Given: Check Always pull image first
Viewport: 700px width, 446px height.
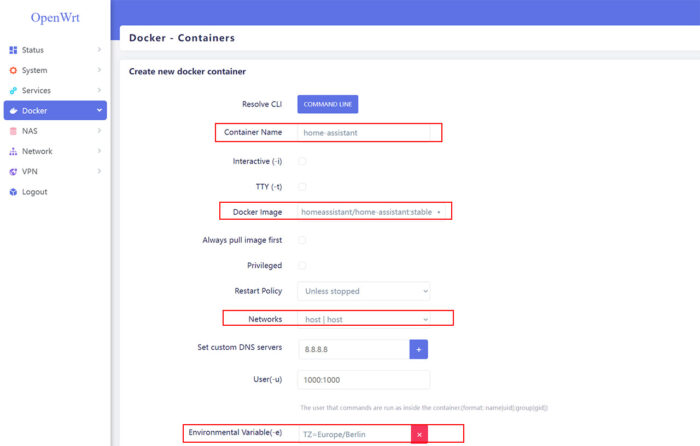Looking at the screenshot, I should pyautogui.click(x=302, y=240).
